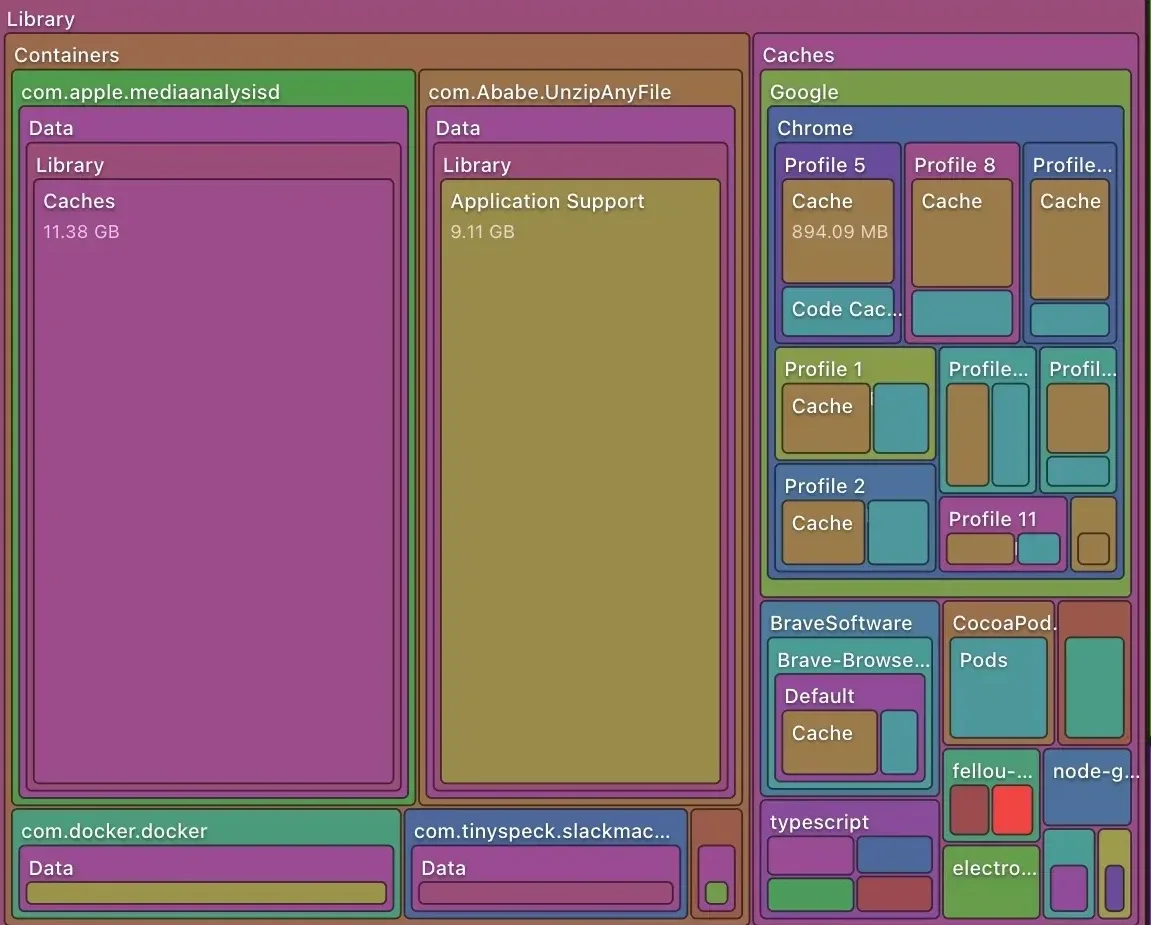Select the Containers folder label
The width and height of the screenshot is (1151, 925).
67,55
